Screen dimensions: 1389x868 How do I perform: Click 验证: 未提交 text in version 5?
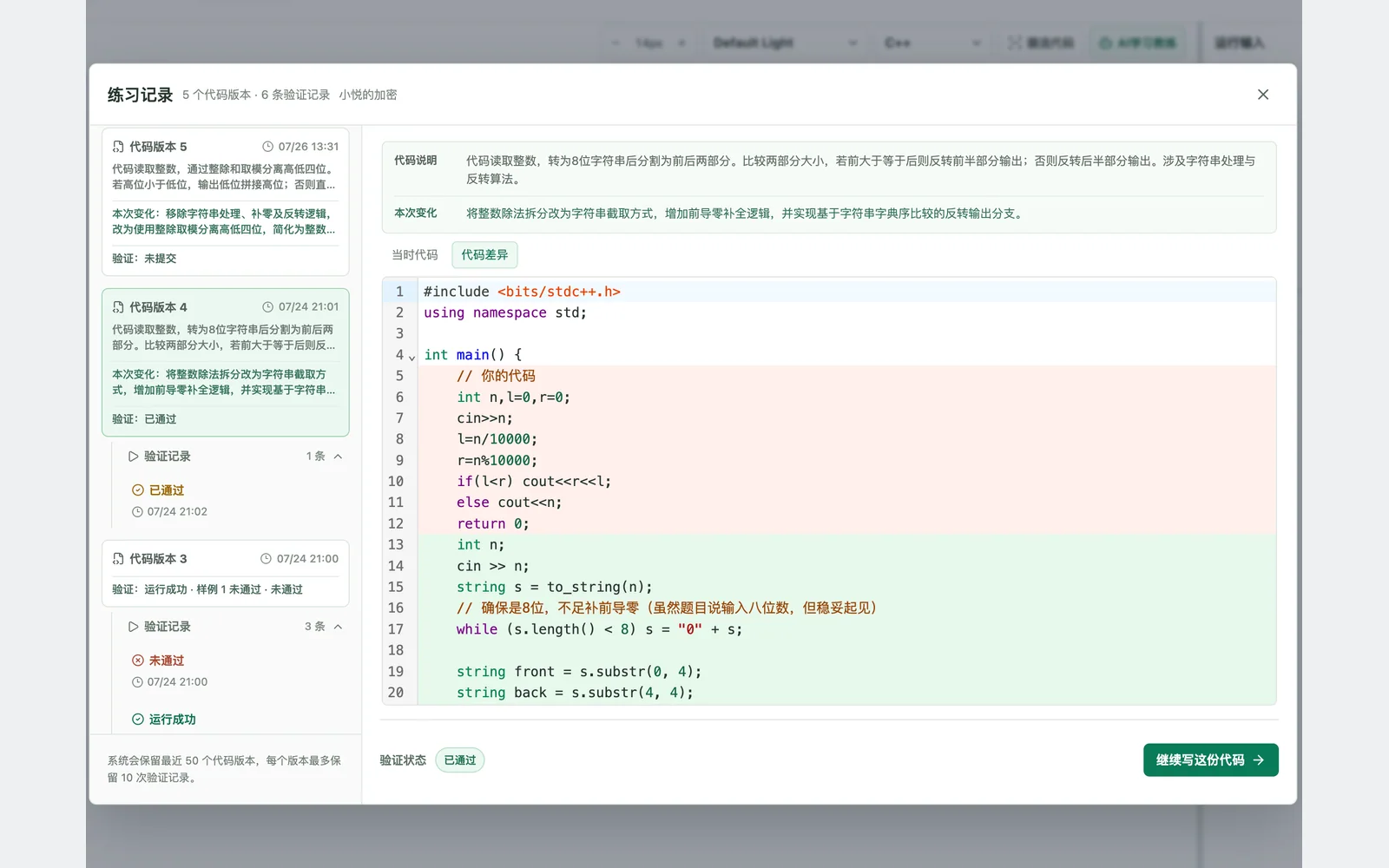(x=144, y=259)
